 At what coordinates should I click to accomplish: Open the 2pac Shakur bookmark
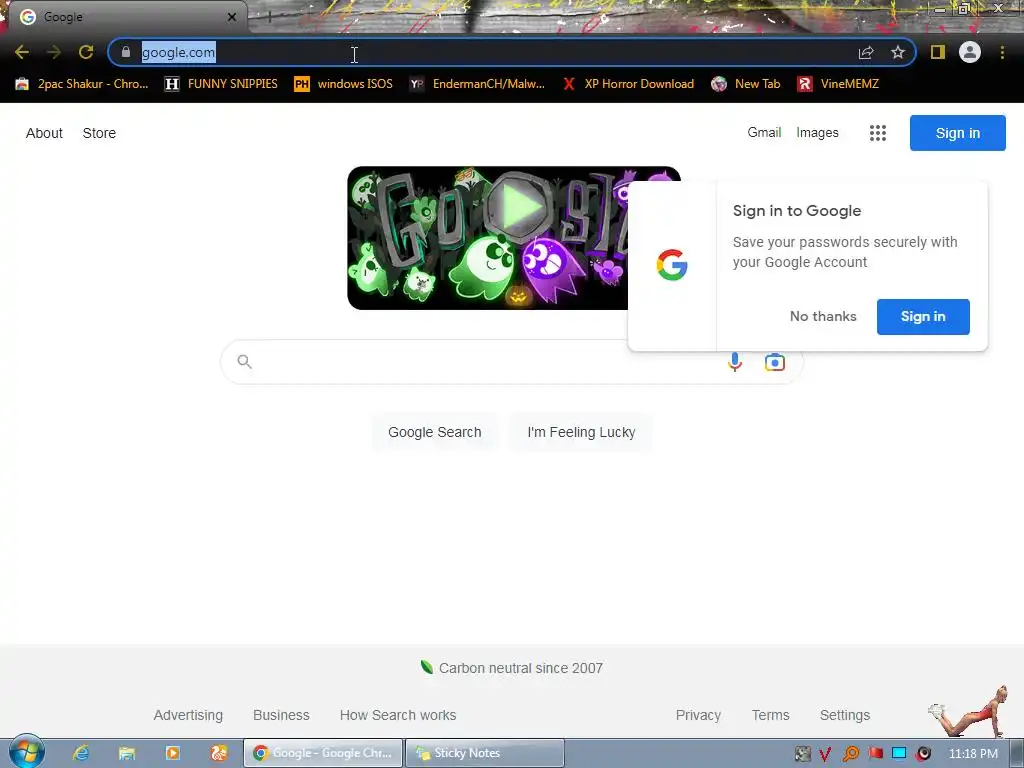(82, 84)
